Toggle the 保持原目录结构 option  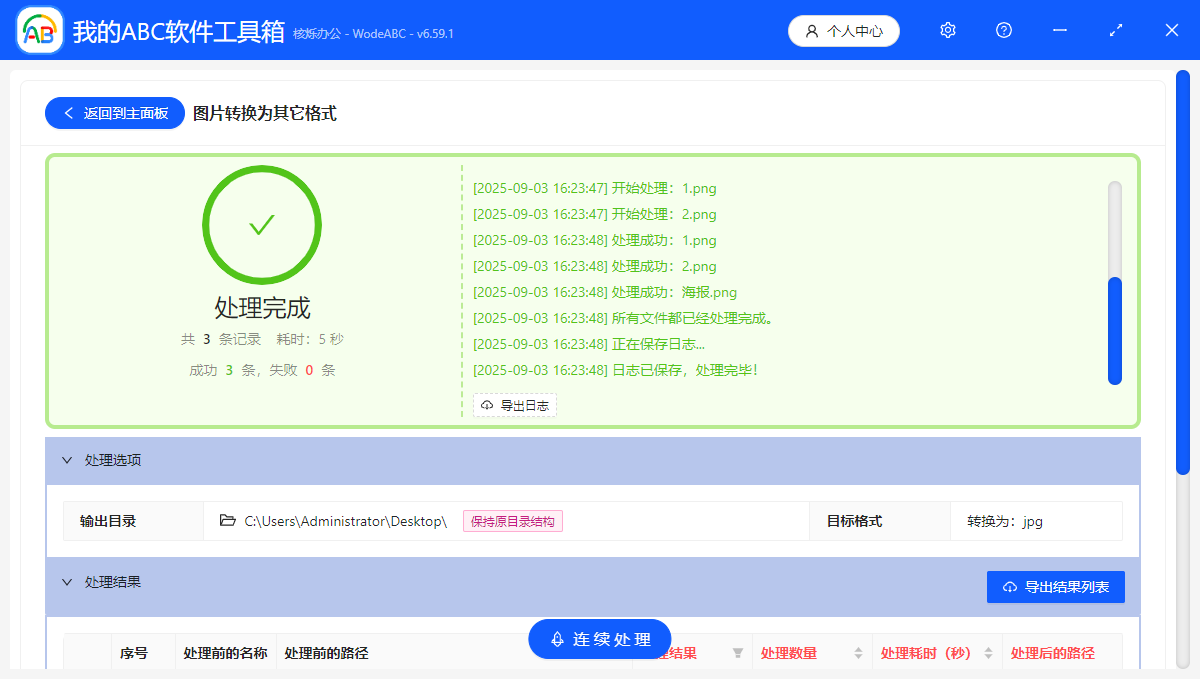click(x=512, y=520)
